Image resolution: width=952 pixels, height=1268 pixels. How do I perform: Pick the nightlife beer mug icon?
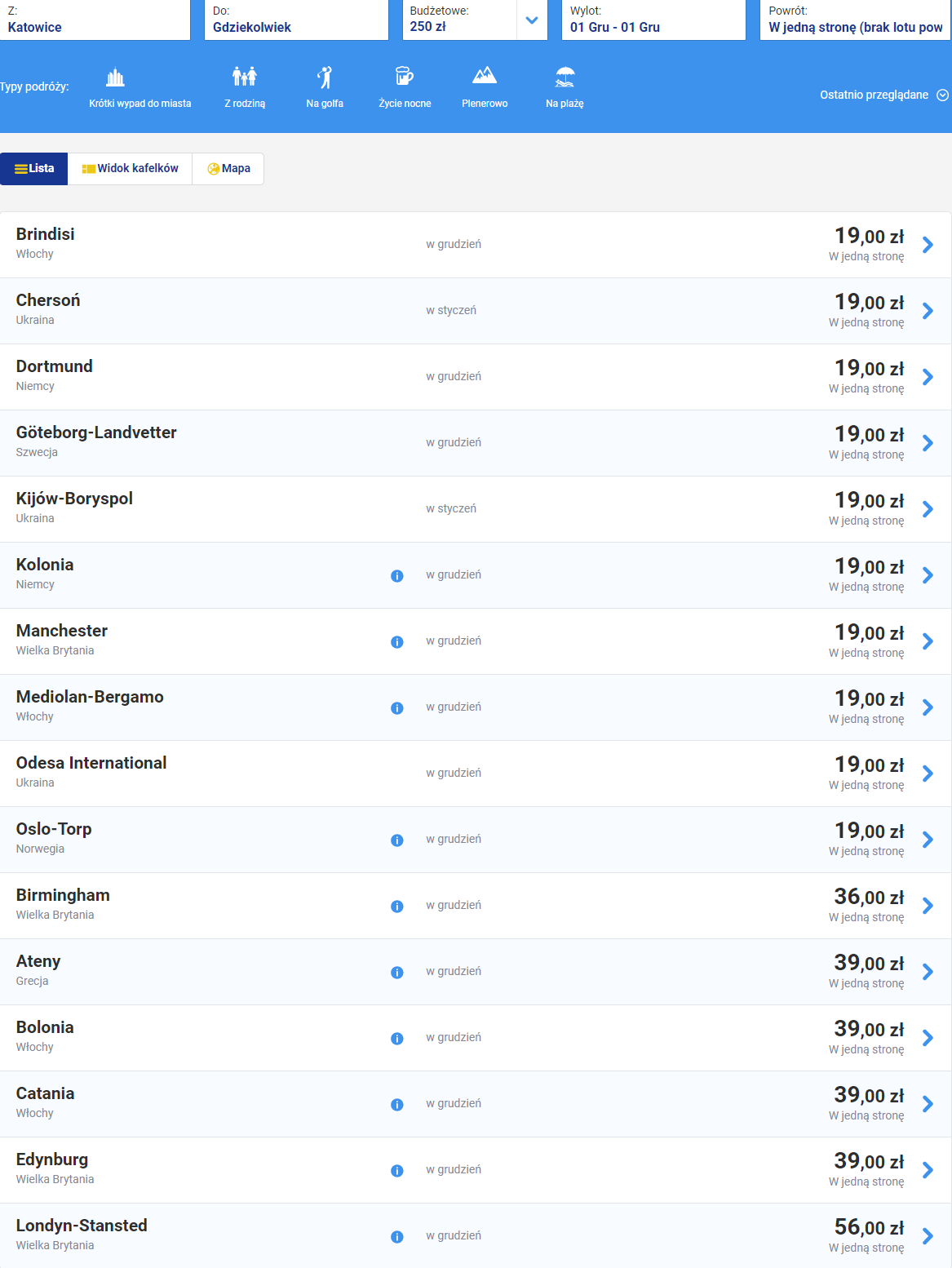[405, 78]
